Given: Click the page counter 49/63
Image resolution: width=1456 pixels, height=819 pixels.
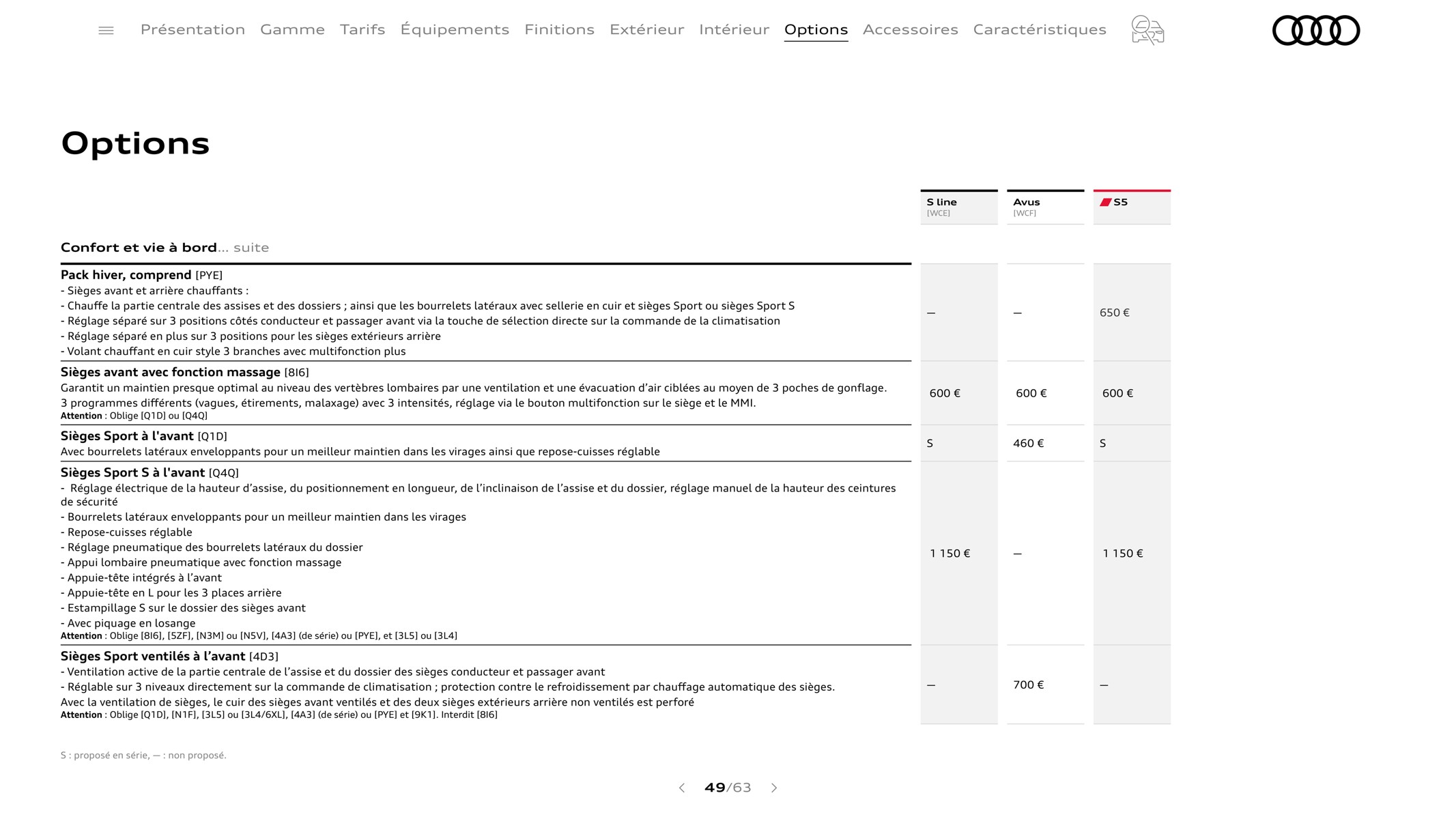Looking at the screenshot, I should point(728,788).
